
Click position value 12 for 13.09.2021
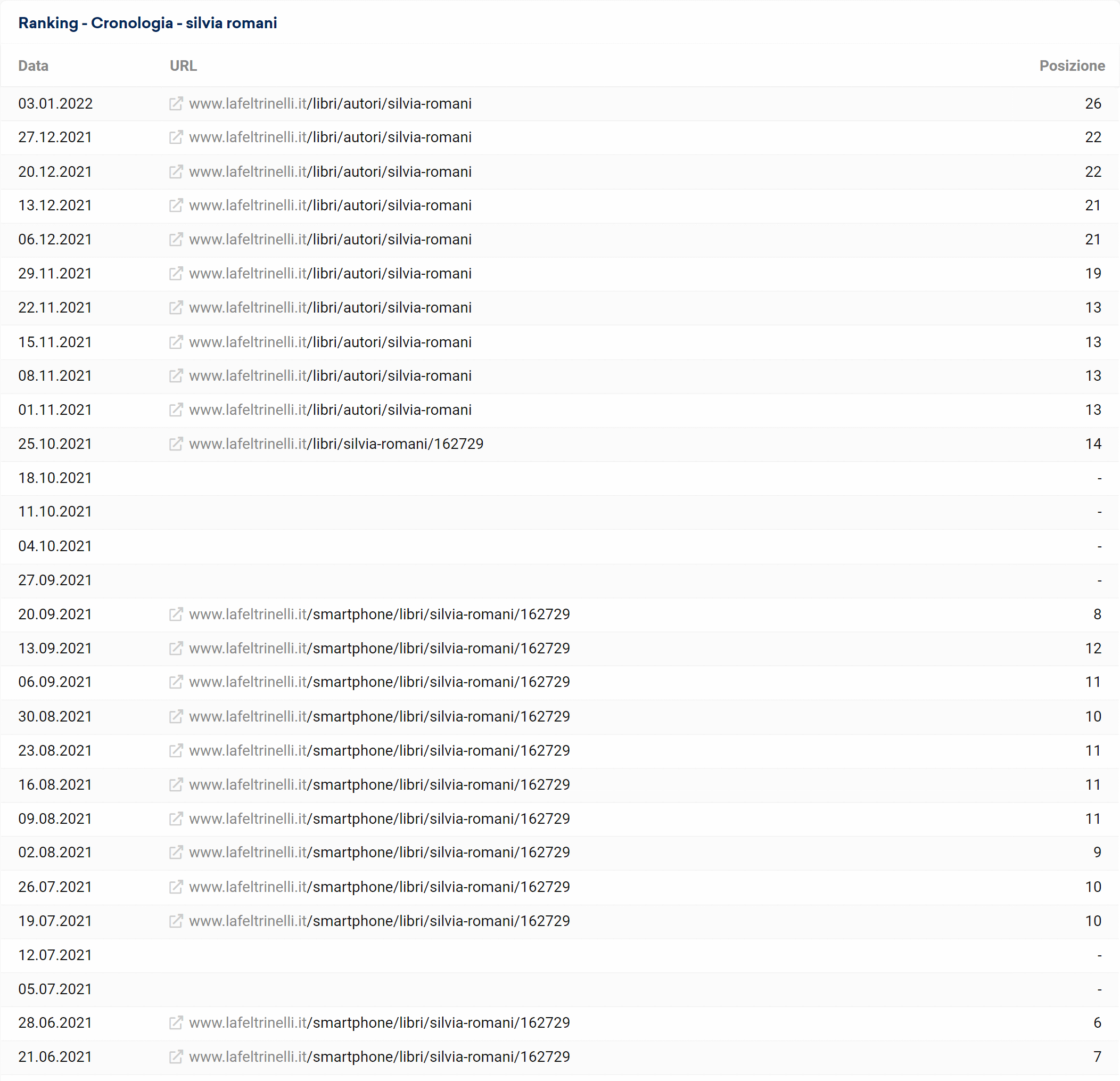pos(1093,648)
